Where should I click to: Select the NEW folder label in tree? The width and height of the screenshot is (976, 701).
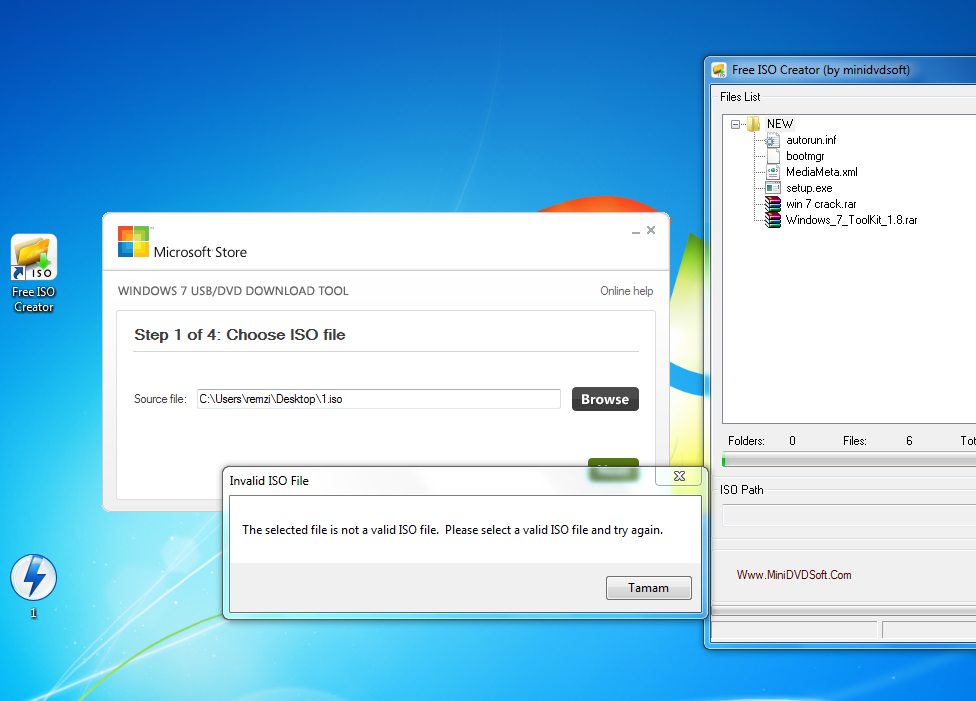click(779, 124)
